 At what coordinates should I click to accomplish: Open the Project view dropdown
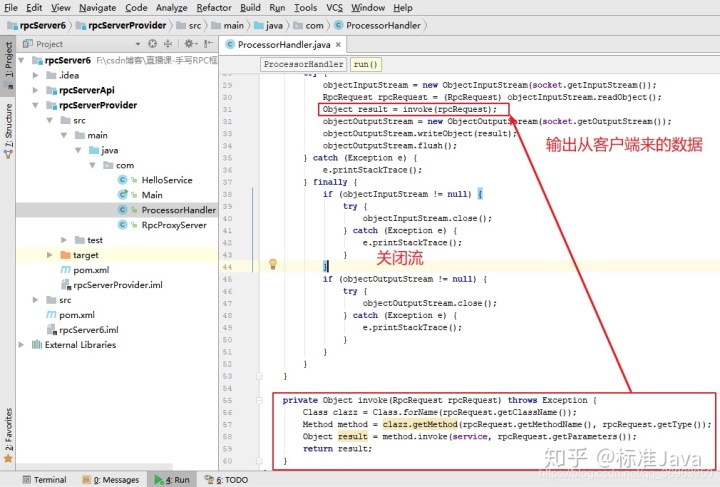[138, 44]
